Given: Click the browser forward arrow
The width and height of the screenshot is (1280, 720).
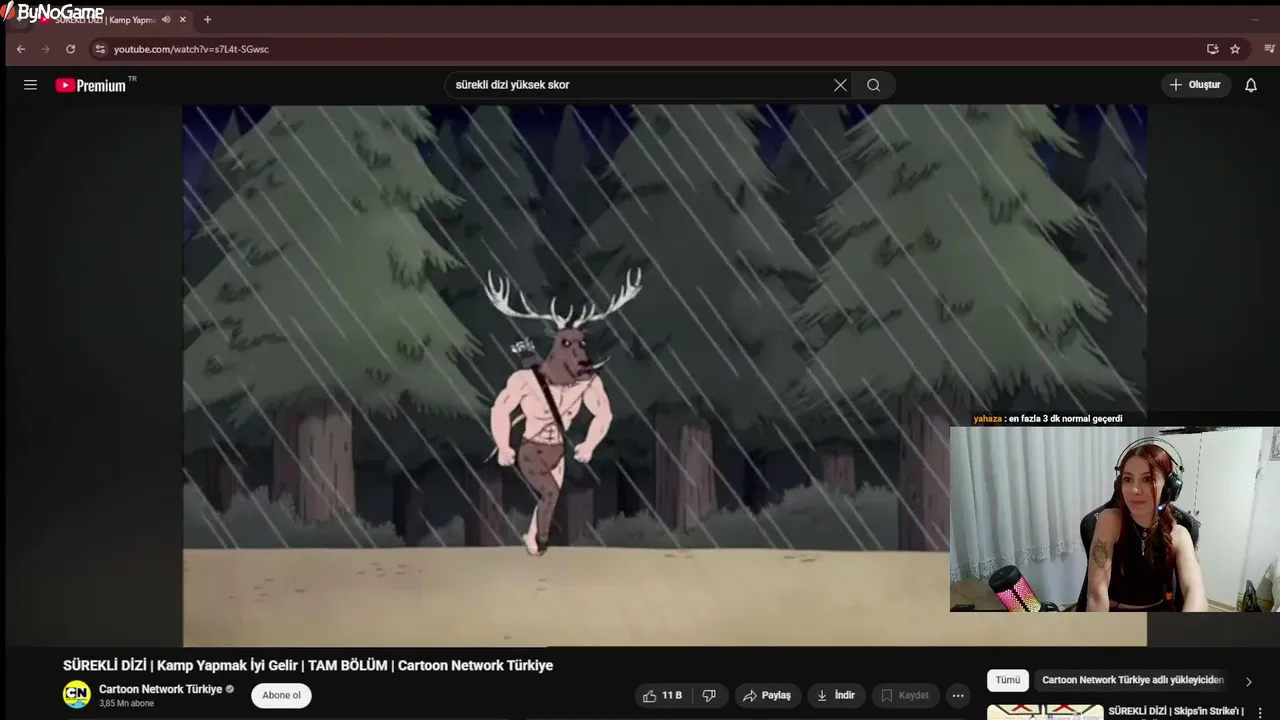Looking at the screenshot, I should coord(45,49).
